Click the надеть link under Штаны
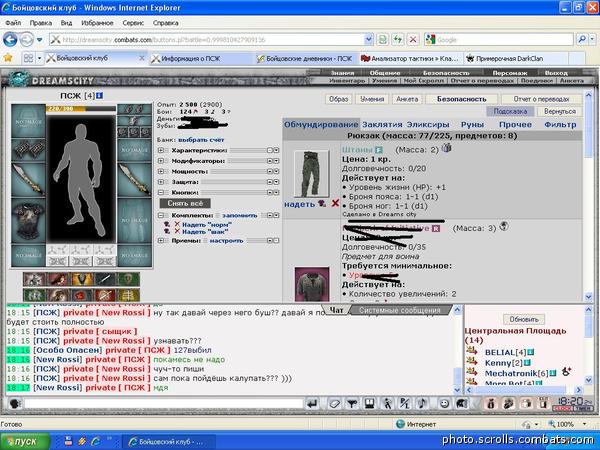Viewport: 600px width, 450px height. point(299,204)
